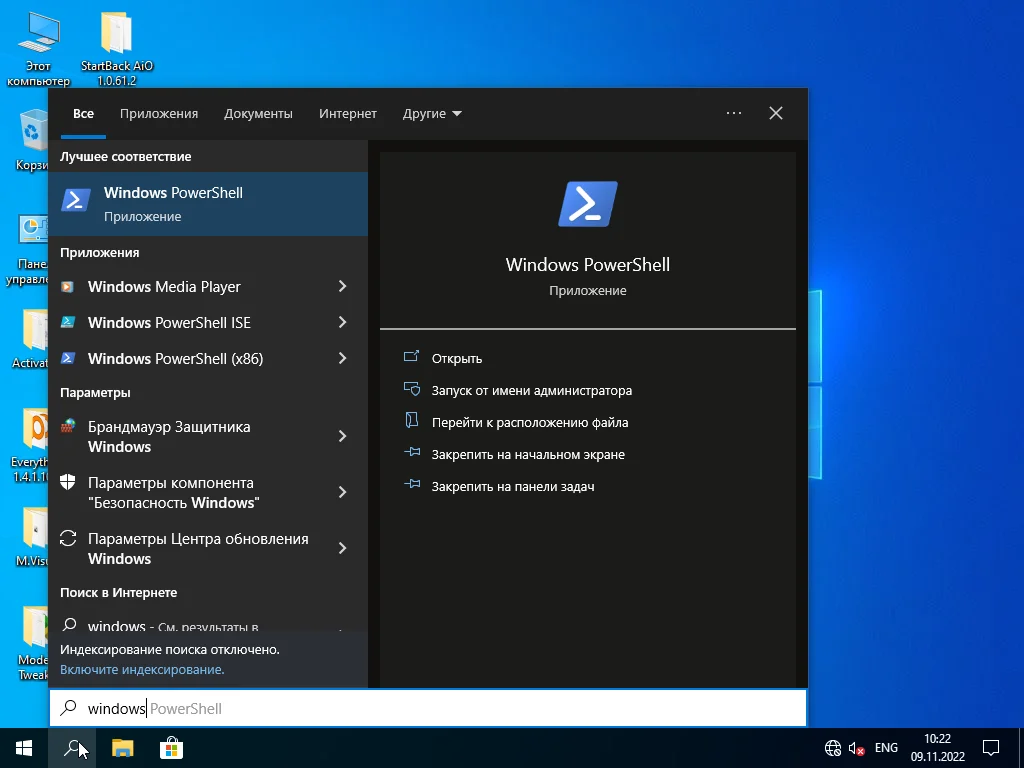This screenshot has height=768, width=1024.
Task: Expand Windows Media Player options arrow
Action: click(342, 287)
